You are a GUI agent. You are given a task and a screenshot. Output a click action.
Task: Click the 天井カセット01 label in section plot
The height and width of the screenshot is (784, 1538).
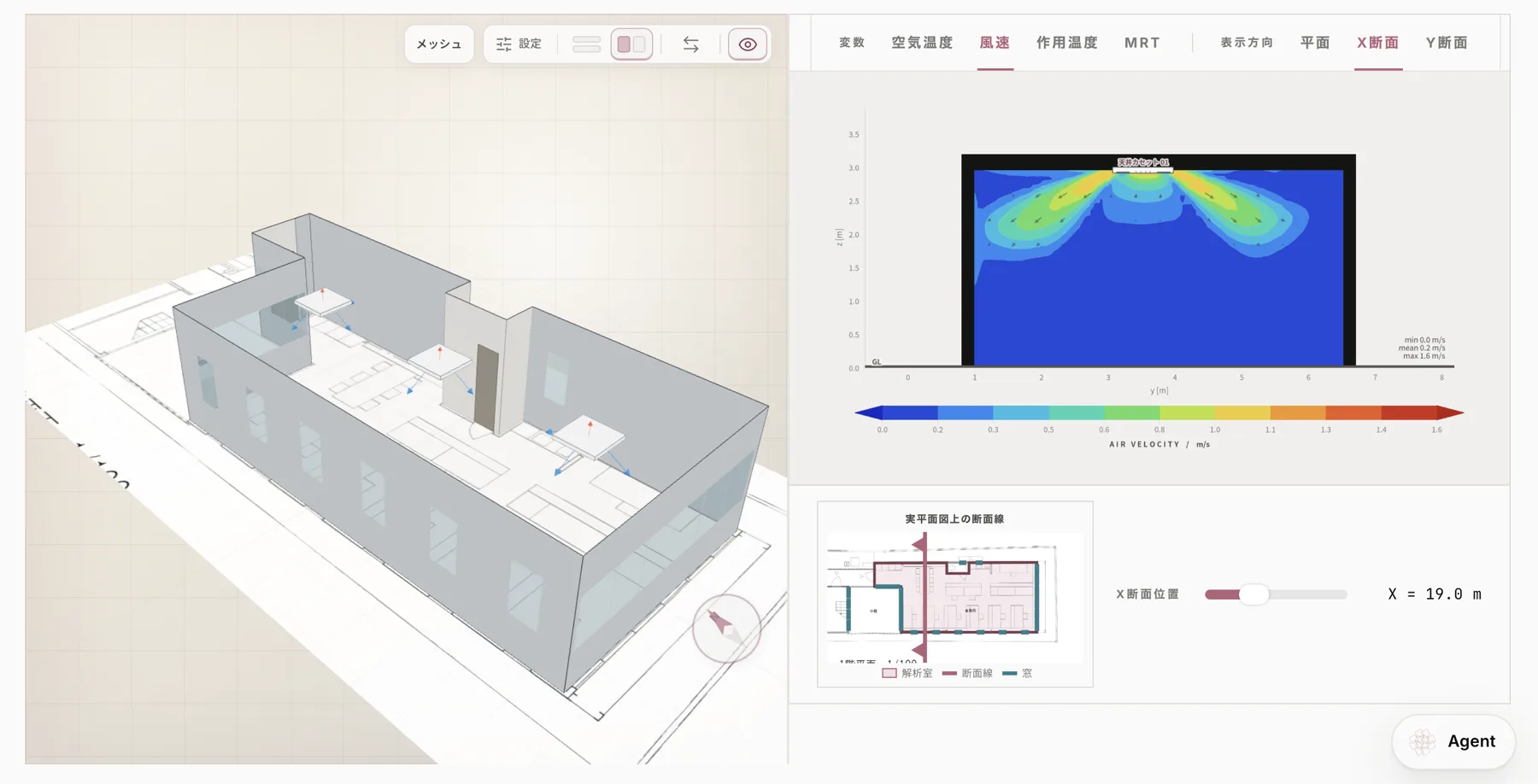coord(1143,162)
